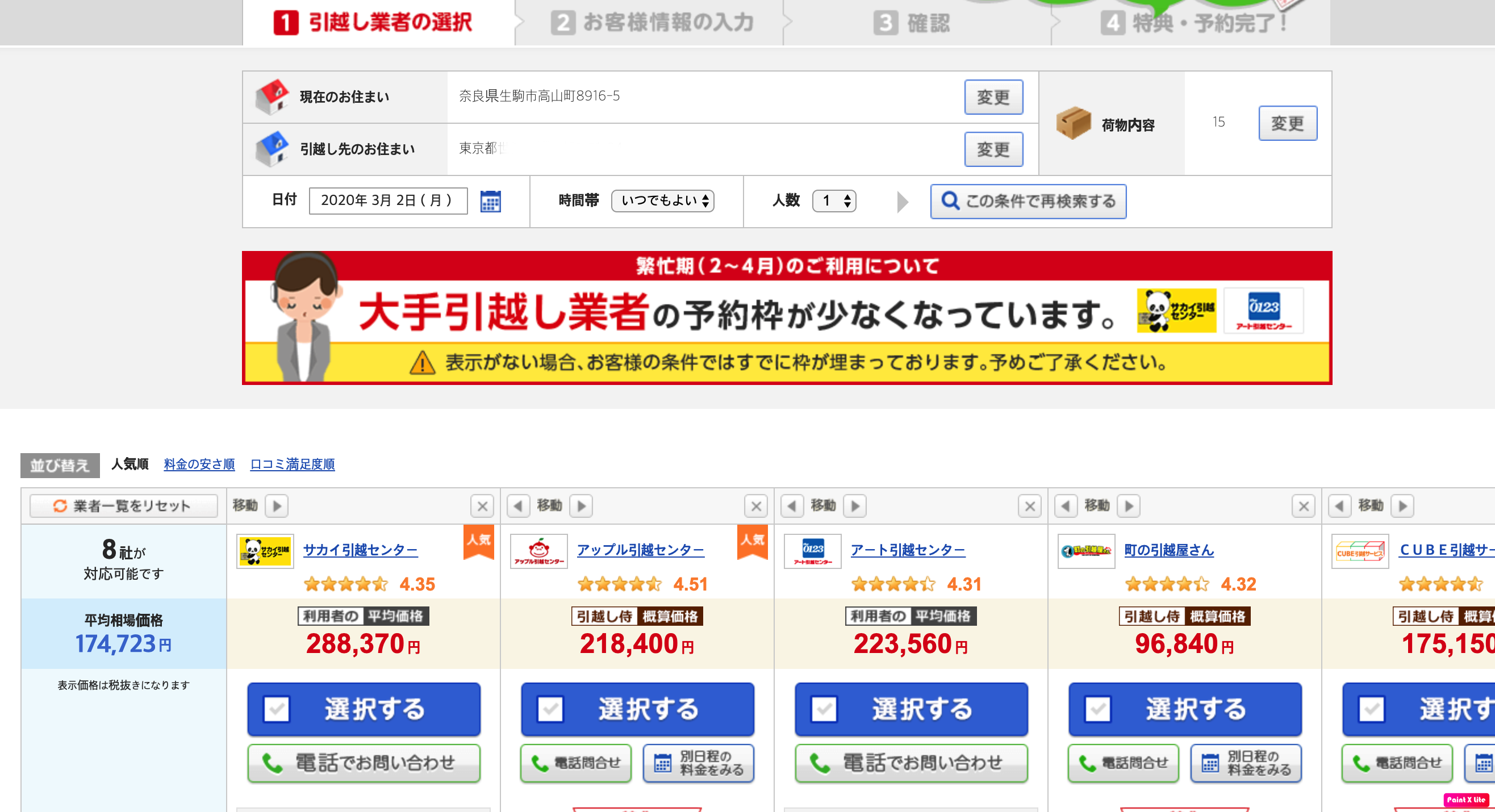
Task: Remove the Apple moving center column
Action: click(755, 507)
